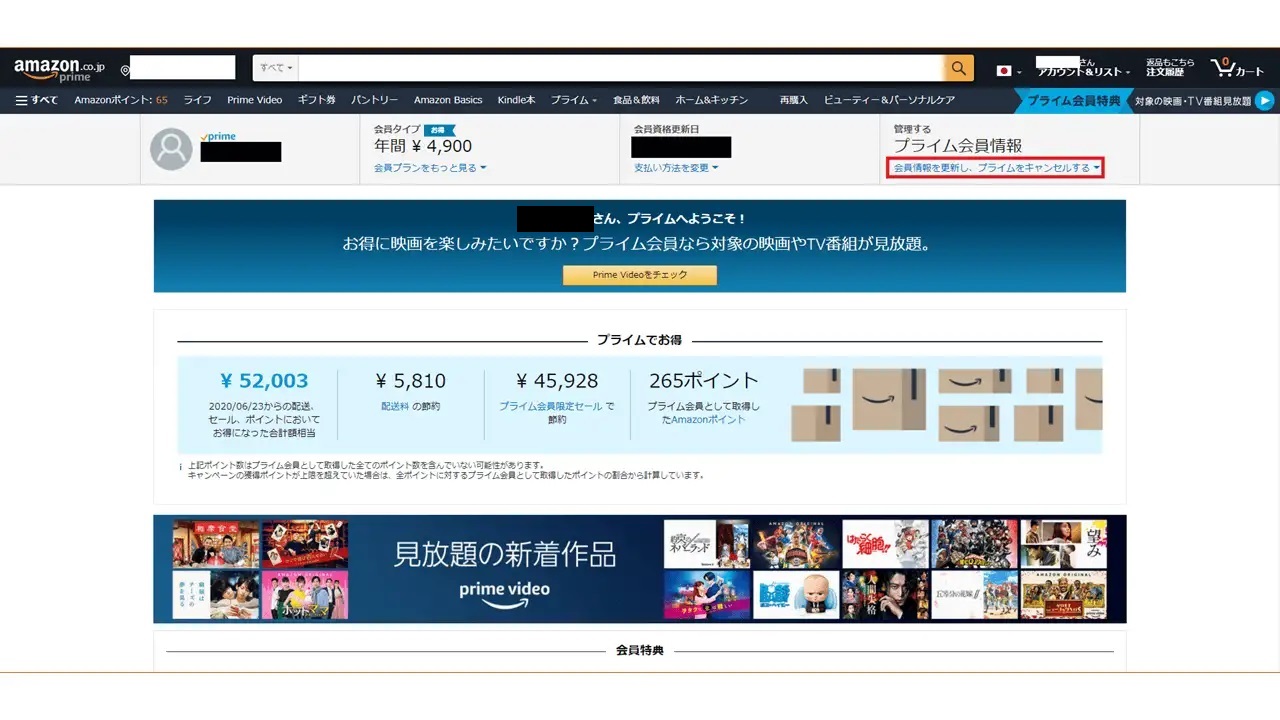
Task: Click the blue play icon for 対象の映画・TV番組見放題
Action: [1264, 100]
